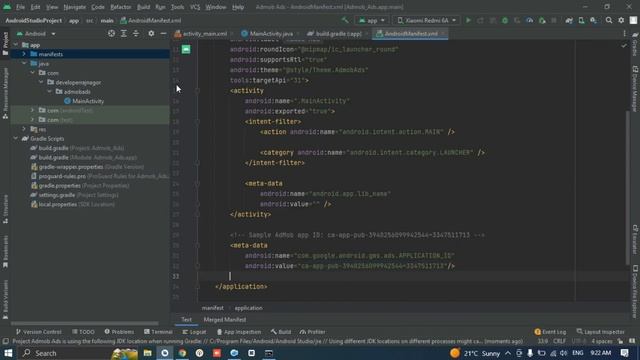Image resolution: width=640 pixels, height=360 pixels.
Task: Collapse the java folder
Action: pyautogui.click(x=24, y=63)
